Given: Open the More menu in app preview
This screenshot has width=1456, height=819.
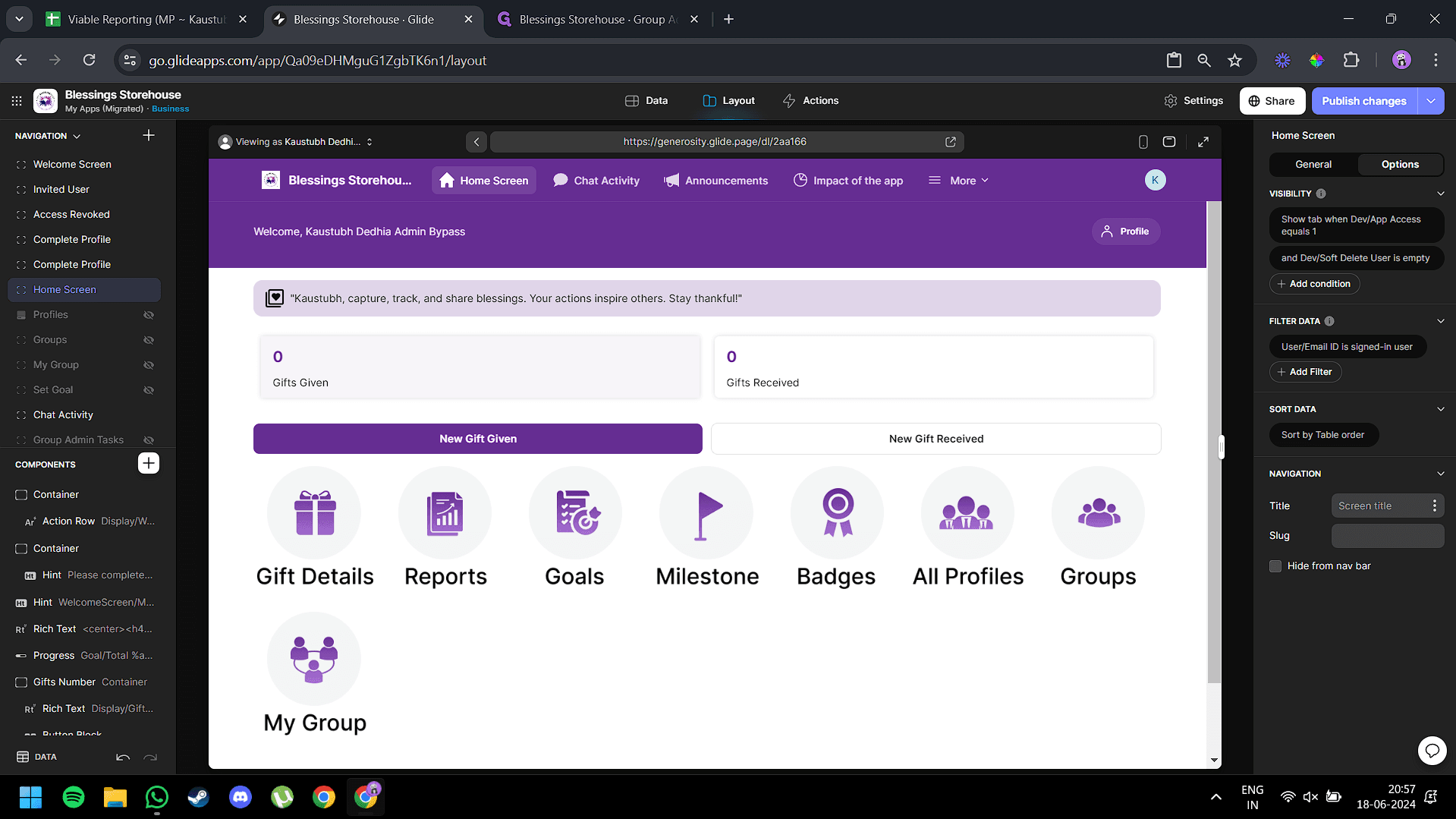Looking at the screenshot, I should pyautogui.click(x=959, y=181).
